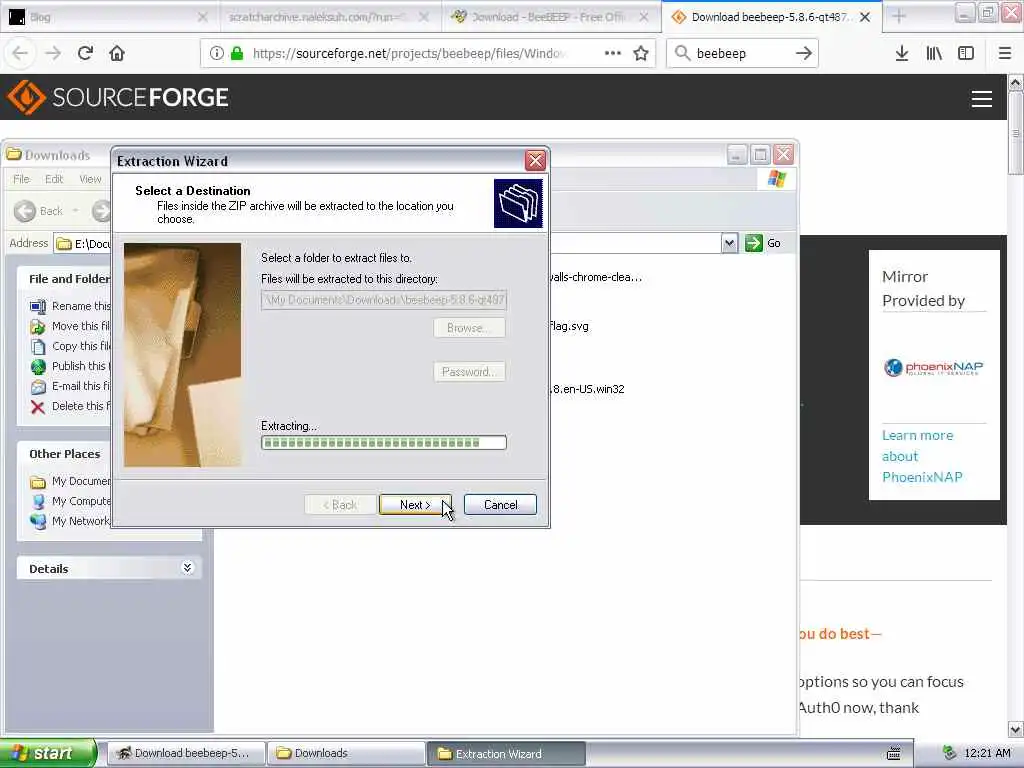Close the Download beebeep-5.8.6 tab

[865, 17]
